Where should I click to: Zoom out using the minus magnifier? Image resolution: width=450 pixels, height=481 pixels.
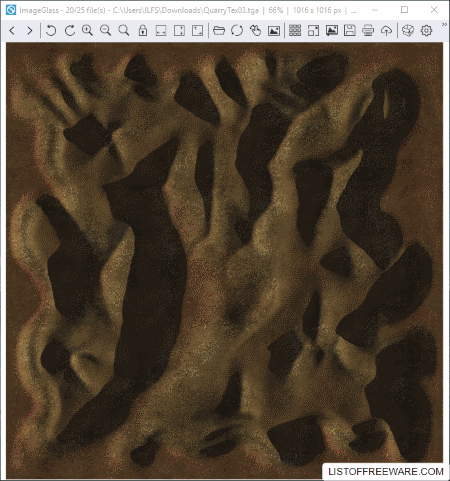(106, 31)
